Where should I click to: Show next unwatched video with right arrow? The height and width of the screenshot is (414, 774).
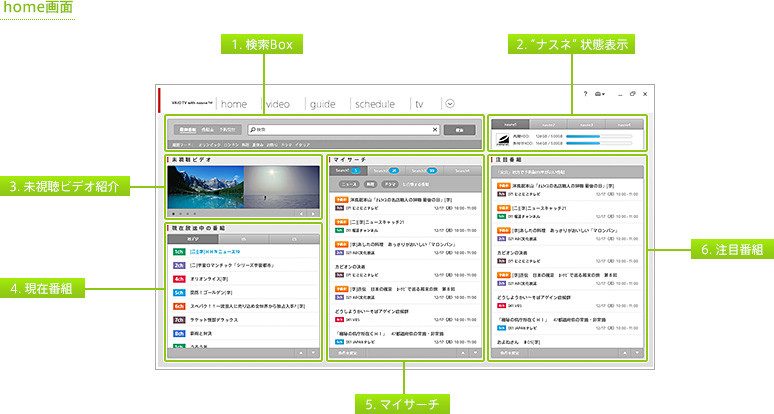(311, 214)
